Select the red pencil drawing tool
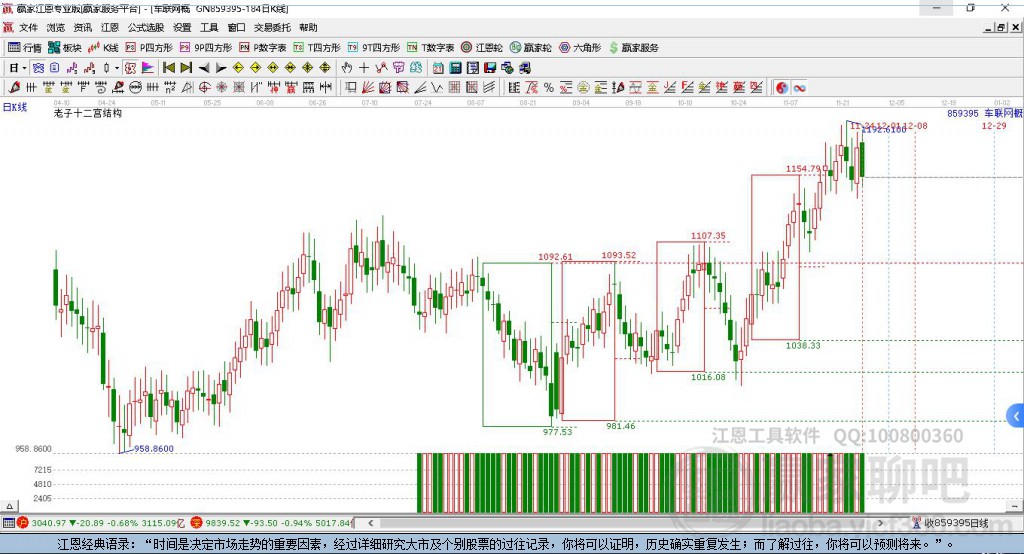The height and width of the screenshot is (554, 1024). pyautogui.click(x=14, y=88)
